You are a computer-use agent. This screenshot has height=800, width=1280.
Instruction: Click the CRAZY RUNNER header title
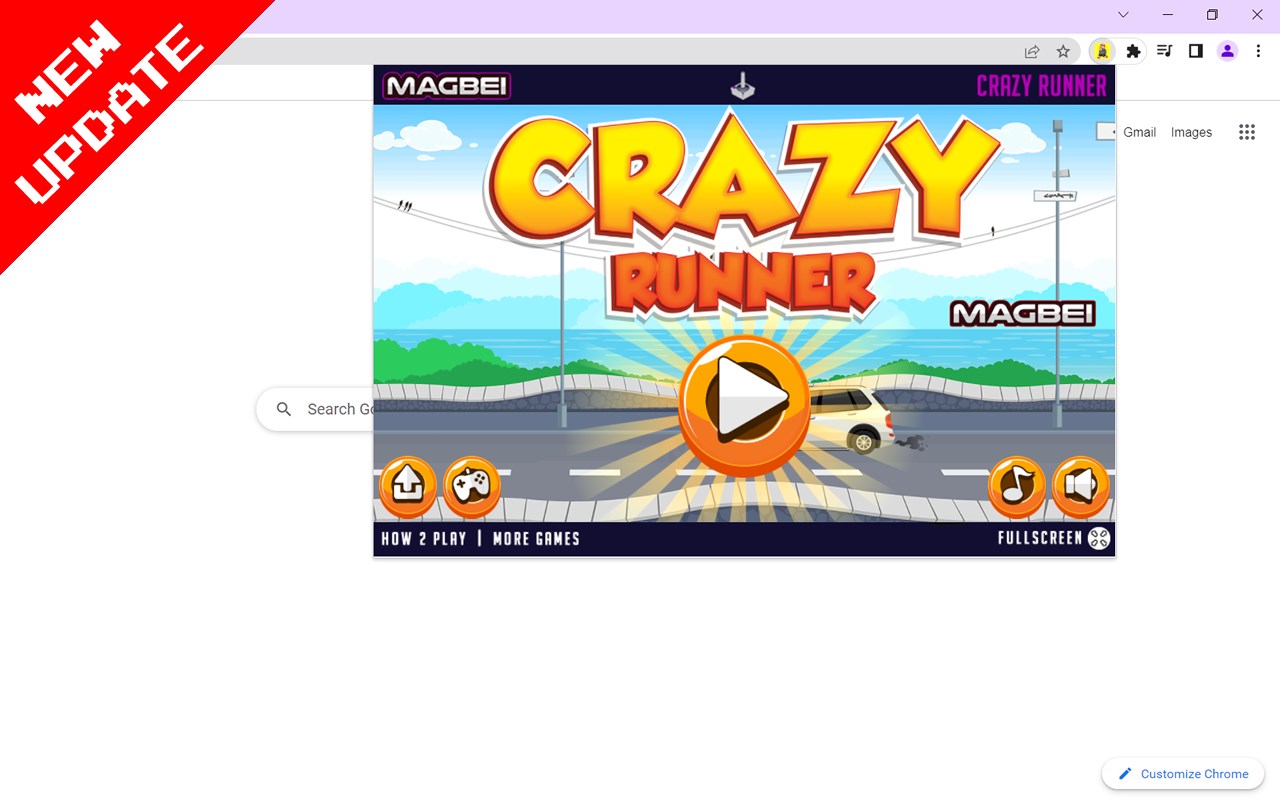1041,86
